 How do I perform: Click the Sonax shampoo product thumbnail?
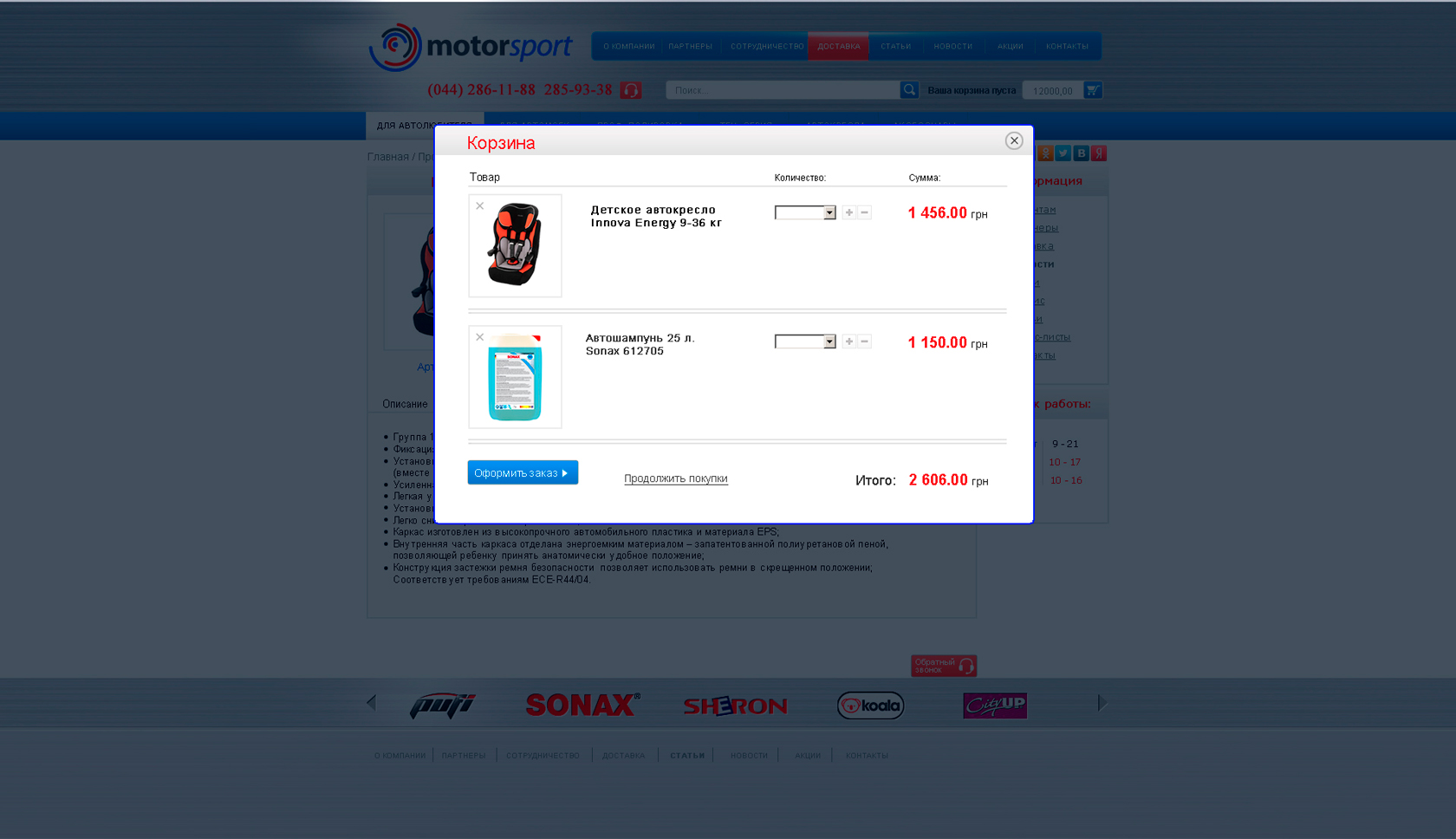click(515, 377)
